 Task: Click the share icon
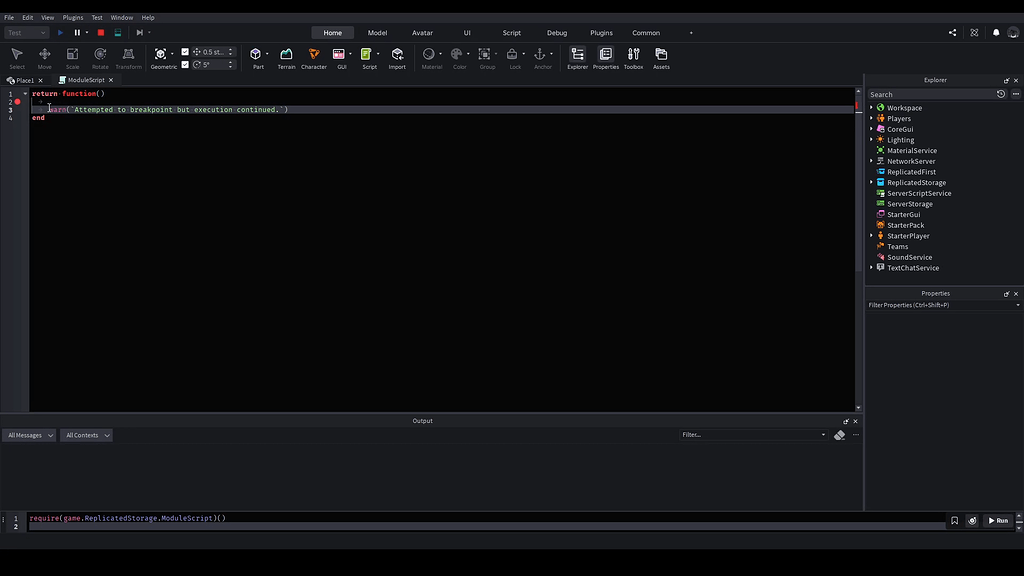(x=952, y=33)
